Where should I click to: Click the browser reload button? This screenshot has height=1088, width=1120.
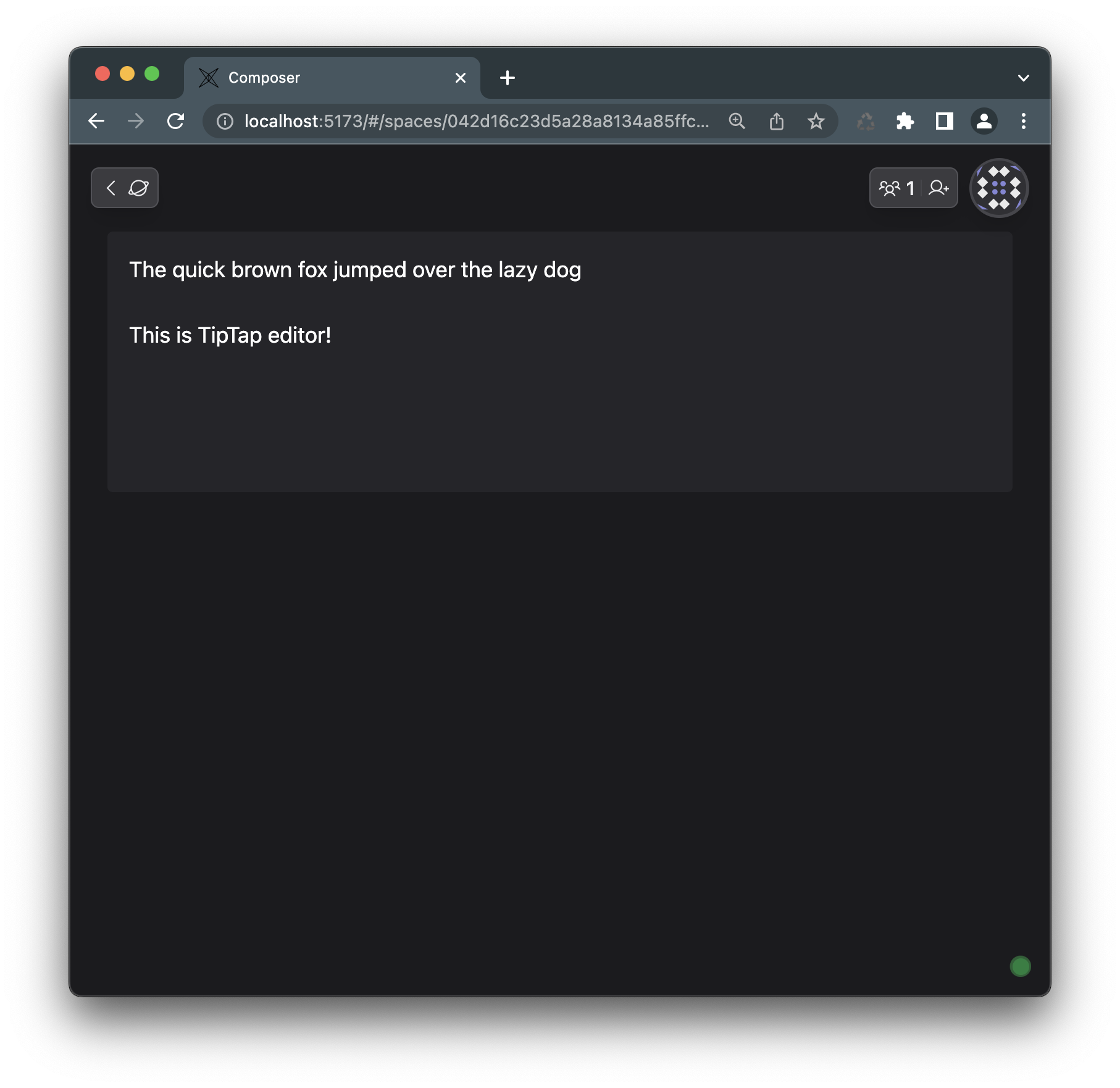click(177, 121)
